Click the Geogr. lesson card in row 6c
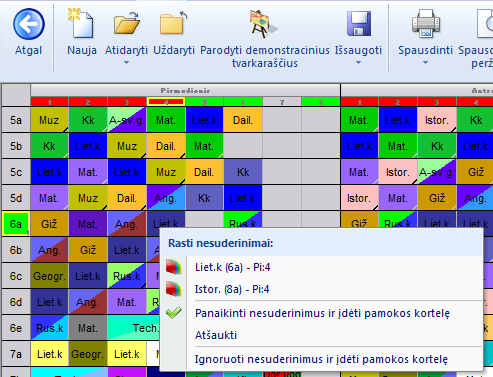This screenshot has width=493, height=377. tap(49, 276)
